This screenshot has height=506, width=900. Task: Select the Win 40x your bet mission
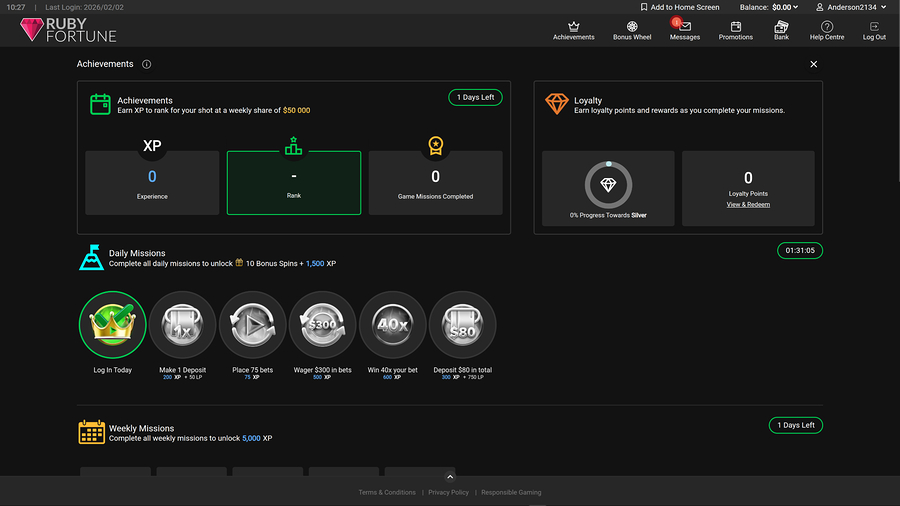(x=392, y=325)
